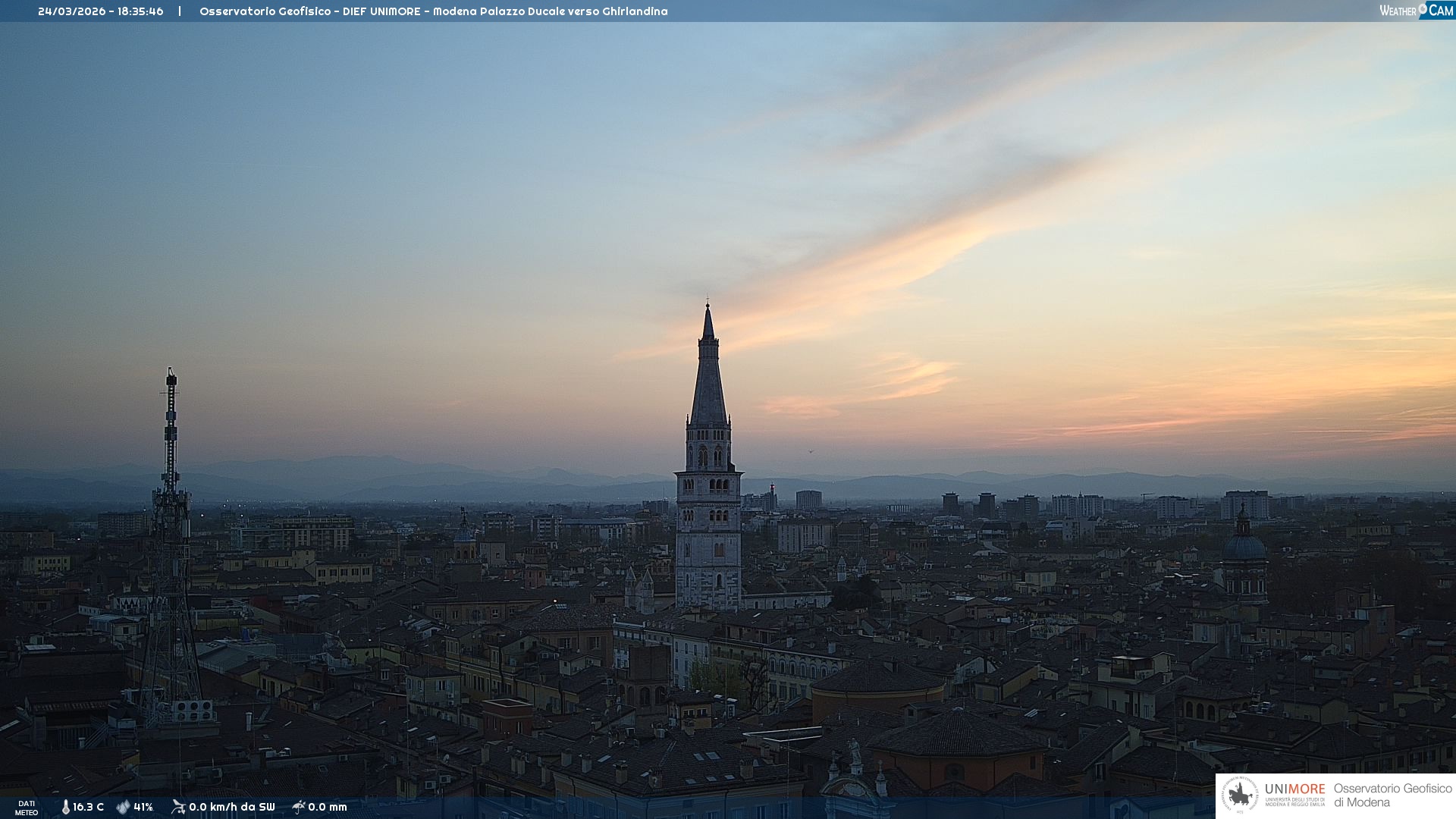Click the 24/03/2026 date and time stamp

tap(100, 11)
